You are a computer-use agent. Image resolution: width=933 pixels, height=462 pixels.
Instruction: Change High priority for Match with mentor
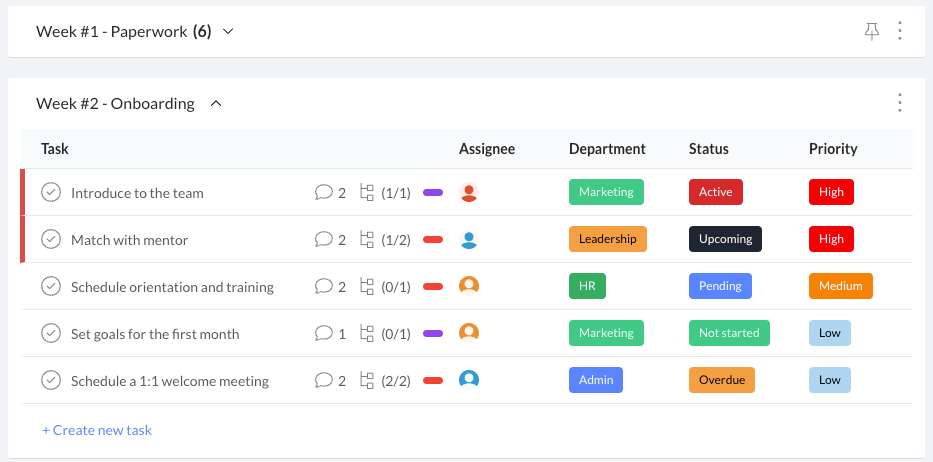point(831,239)
